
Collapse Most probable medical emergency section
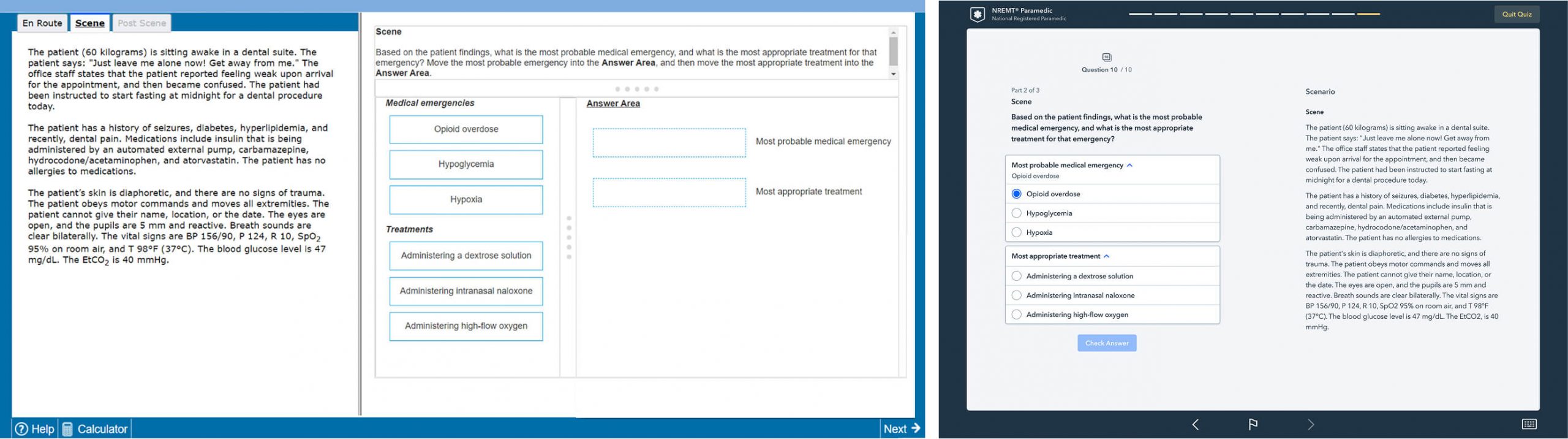pos(1129,165)
